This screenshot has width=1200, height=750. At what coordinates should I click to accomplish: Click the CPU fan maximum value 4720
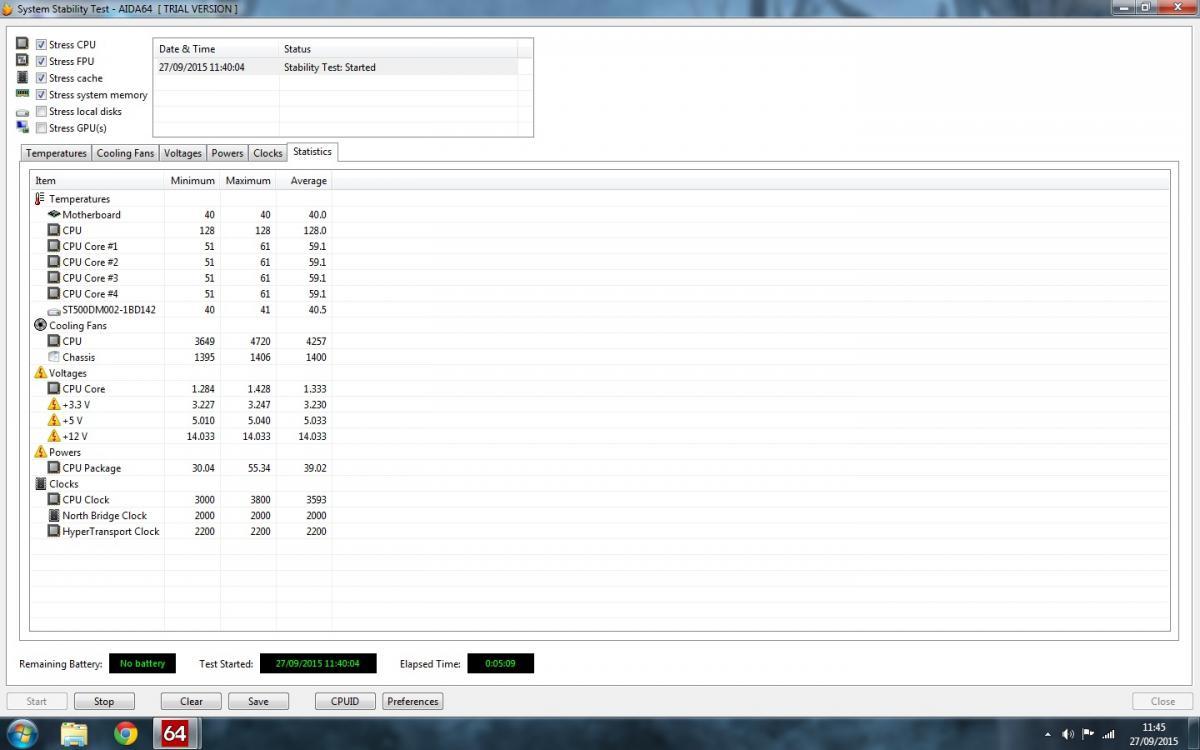[260, 341]
